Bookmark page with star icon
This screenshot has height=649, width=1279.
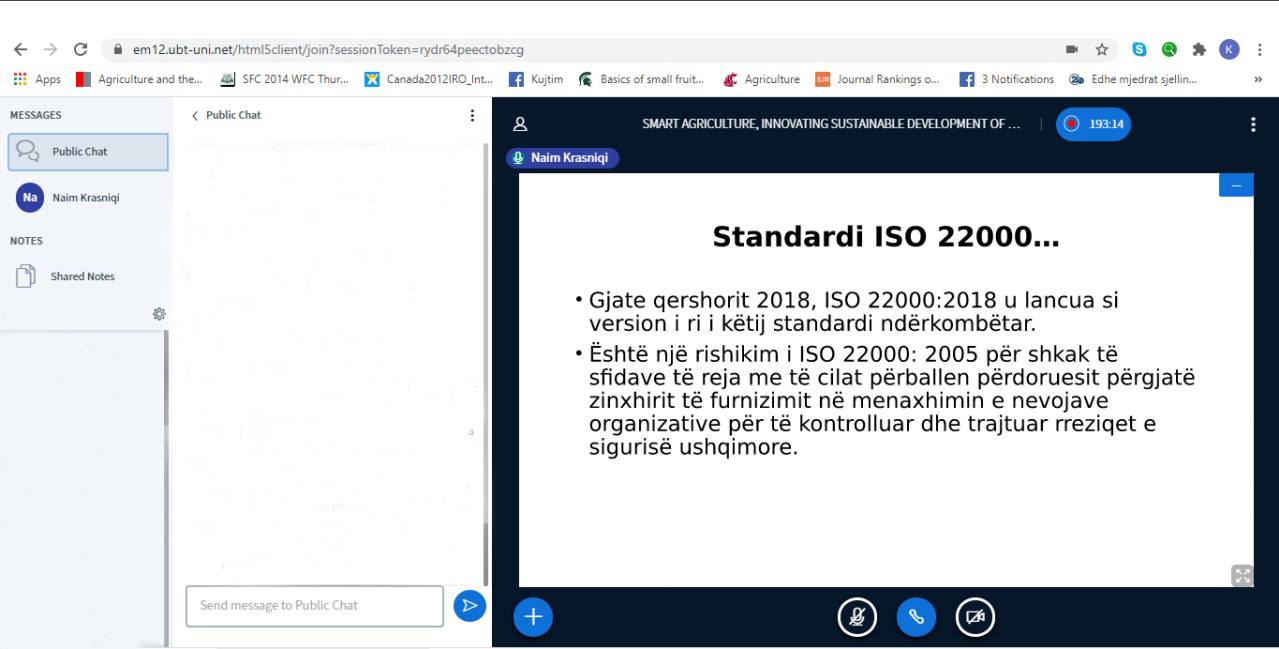point(1102,49)
